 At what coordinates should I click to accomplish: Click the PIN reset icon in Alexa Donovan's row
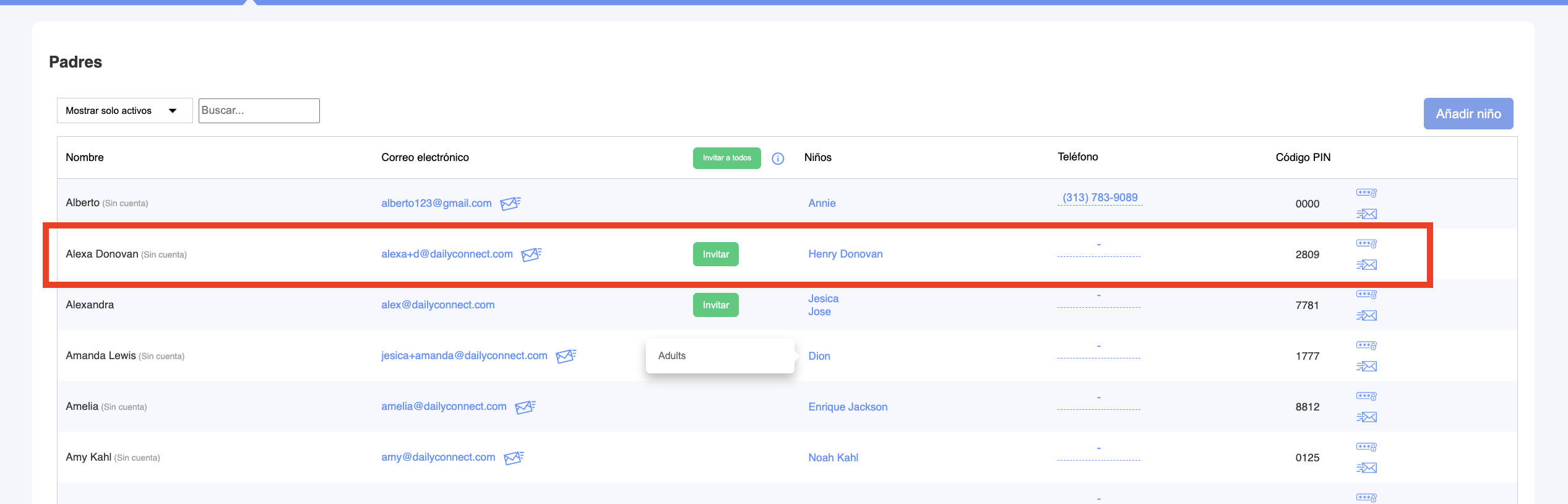point(1366,243)
